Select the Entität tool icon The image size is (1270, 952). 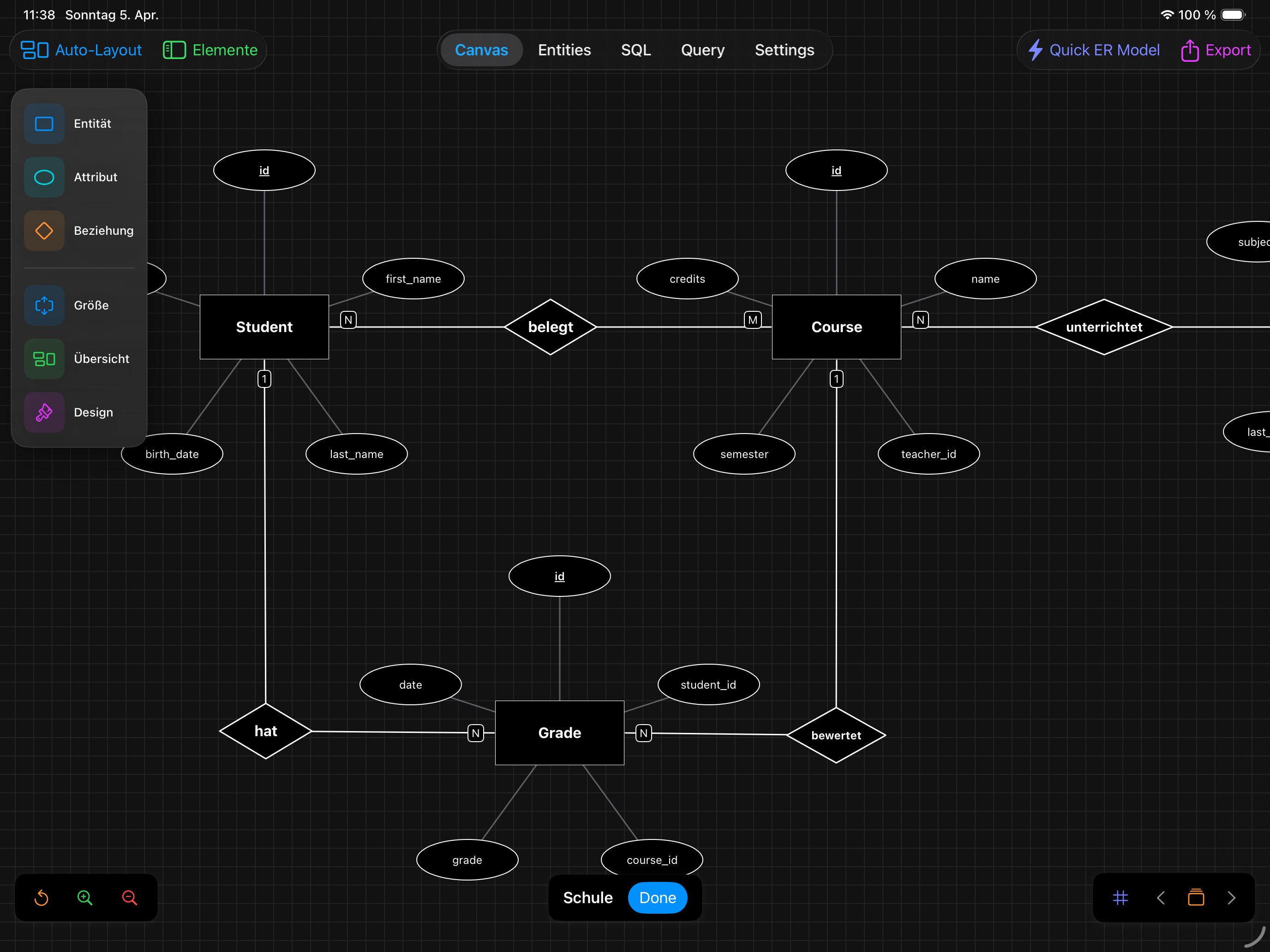click(x=44, y=123)
